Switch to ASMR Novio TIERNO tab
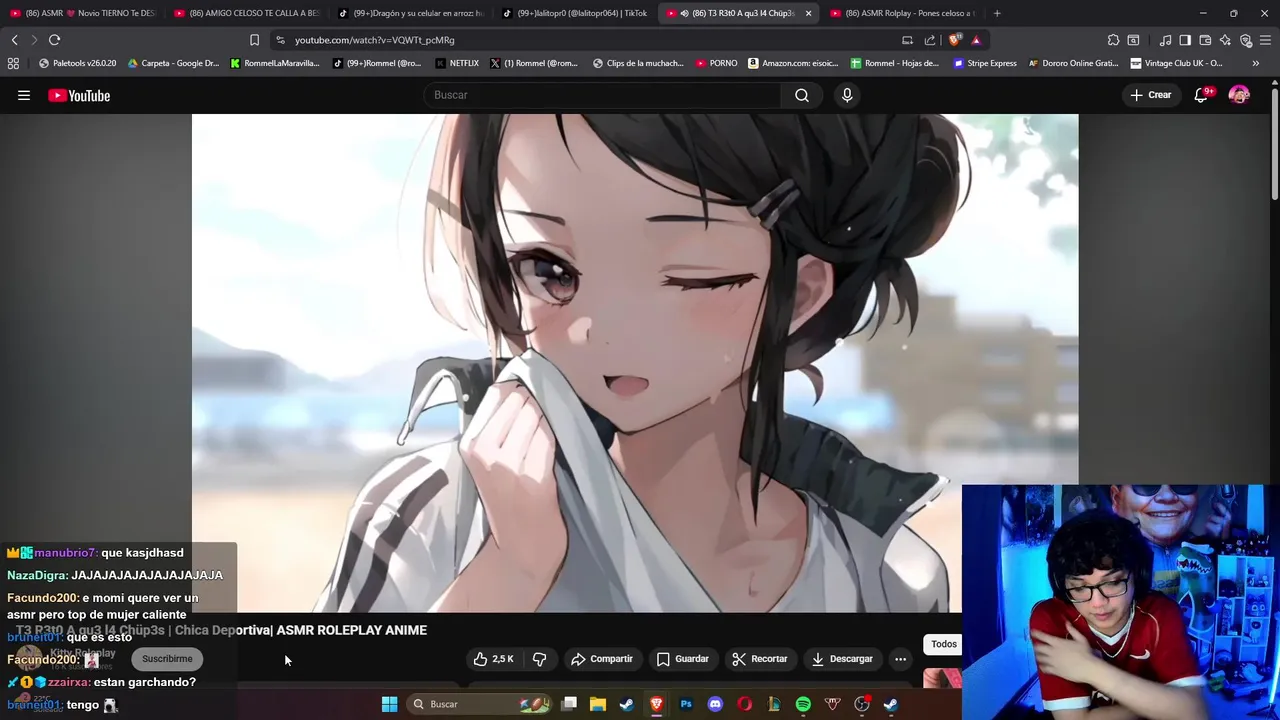The image size is (1280, 720). click(82, 13)
